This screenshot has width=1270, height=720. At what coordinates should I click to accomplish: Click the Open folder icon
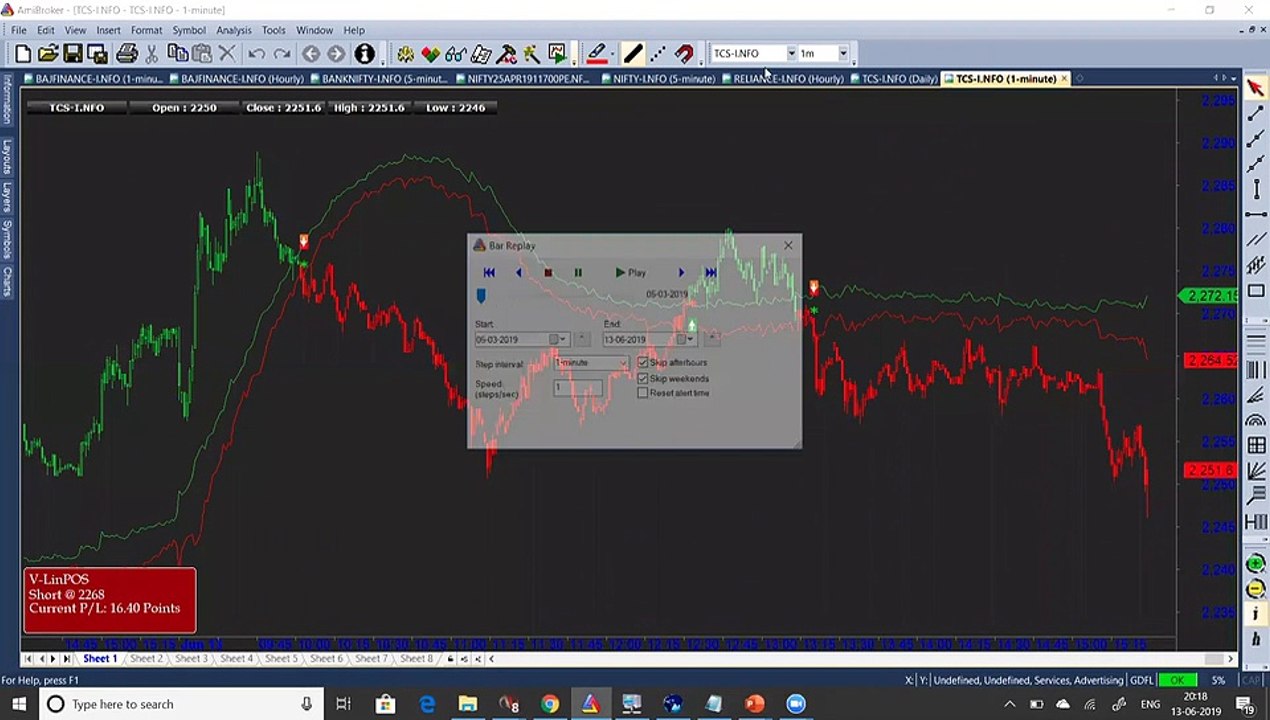point(47,53)
